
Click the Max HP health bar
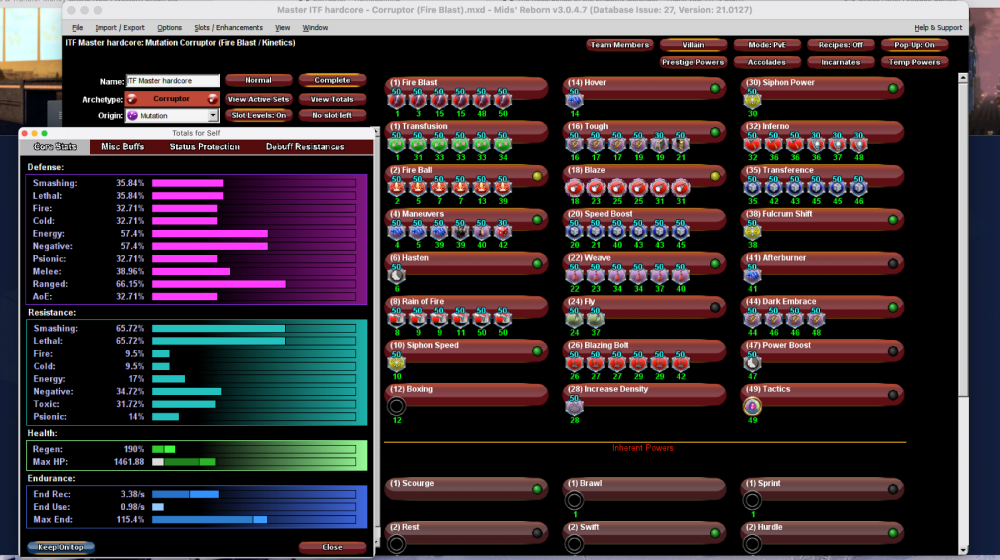tap(254, 462)
